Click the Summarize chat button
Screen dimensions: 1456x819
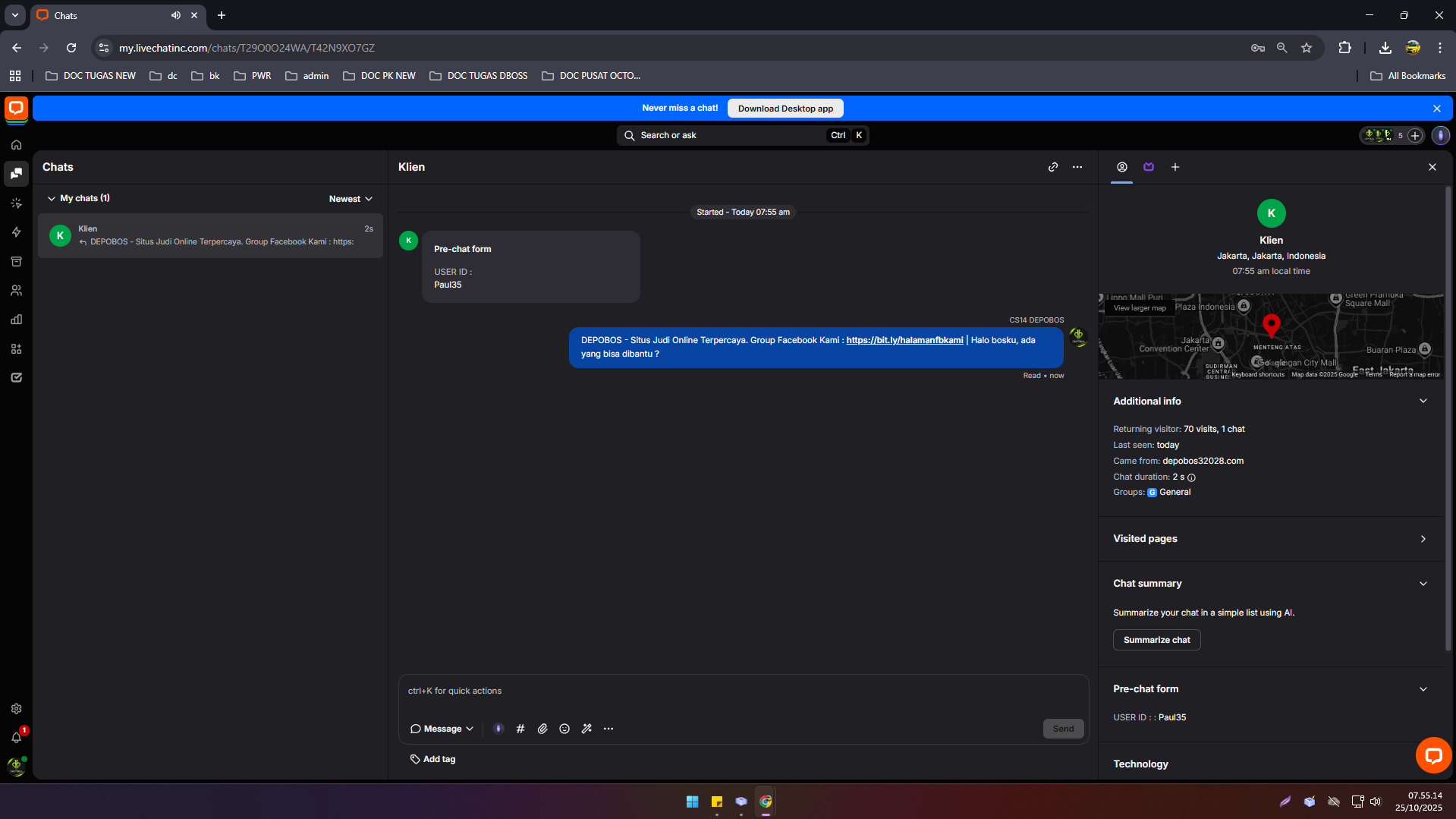pyautogui.click(x=1156, y=640)
